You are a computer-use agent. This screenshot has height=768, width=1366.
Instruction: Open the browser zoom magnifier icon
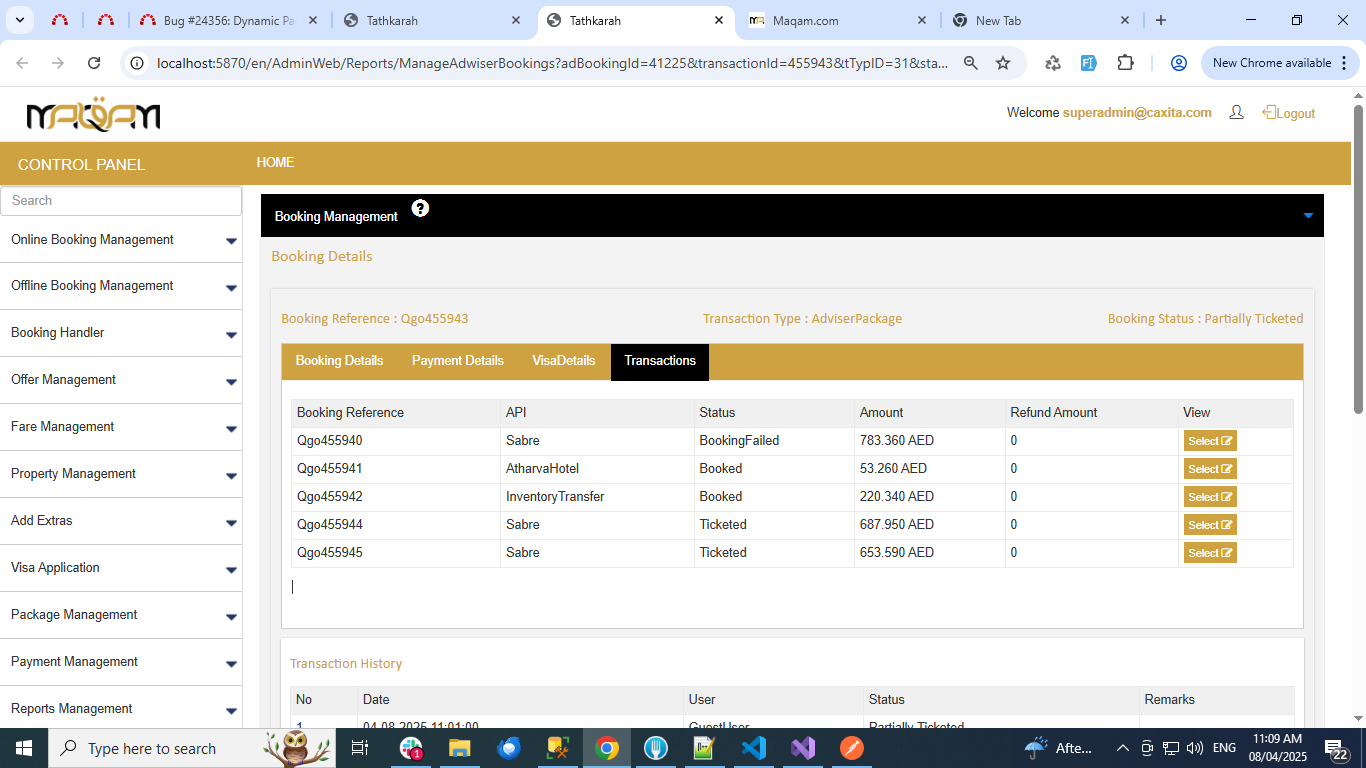point(970,63)
